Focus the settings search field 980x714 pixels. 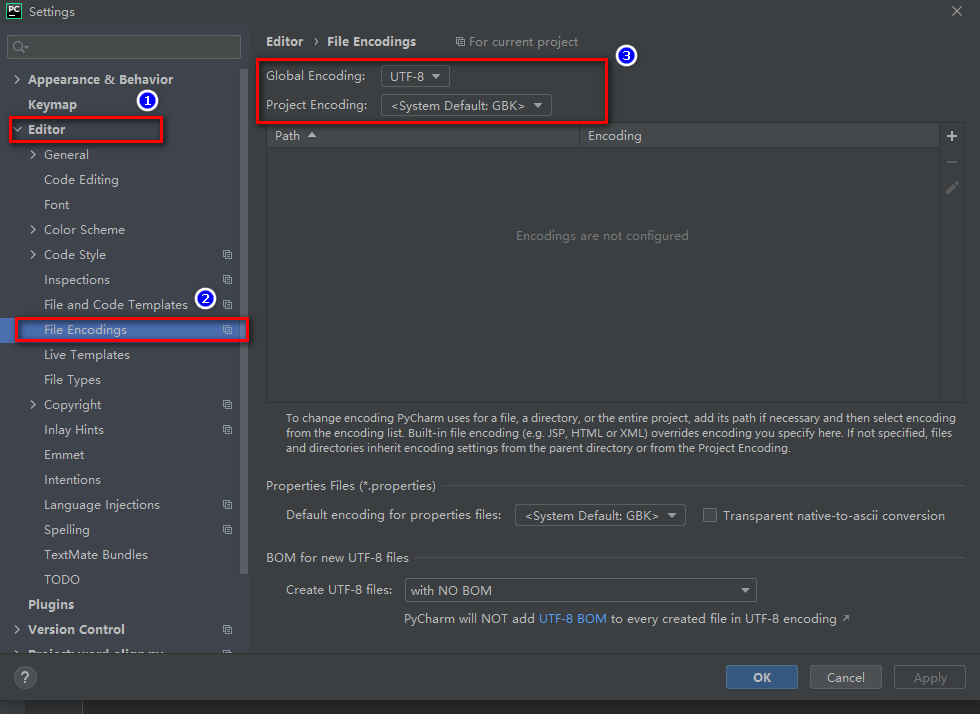pyautogui.click(x=124, y=47)
